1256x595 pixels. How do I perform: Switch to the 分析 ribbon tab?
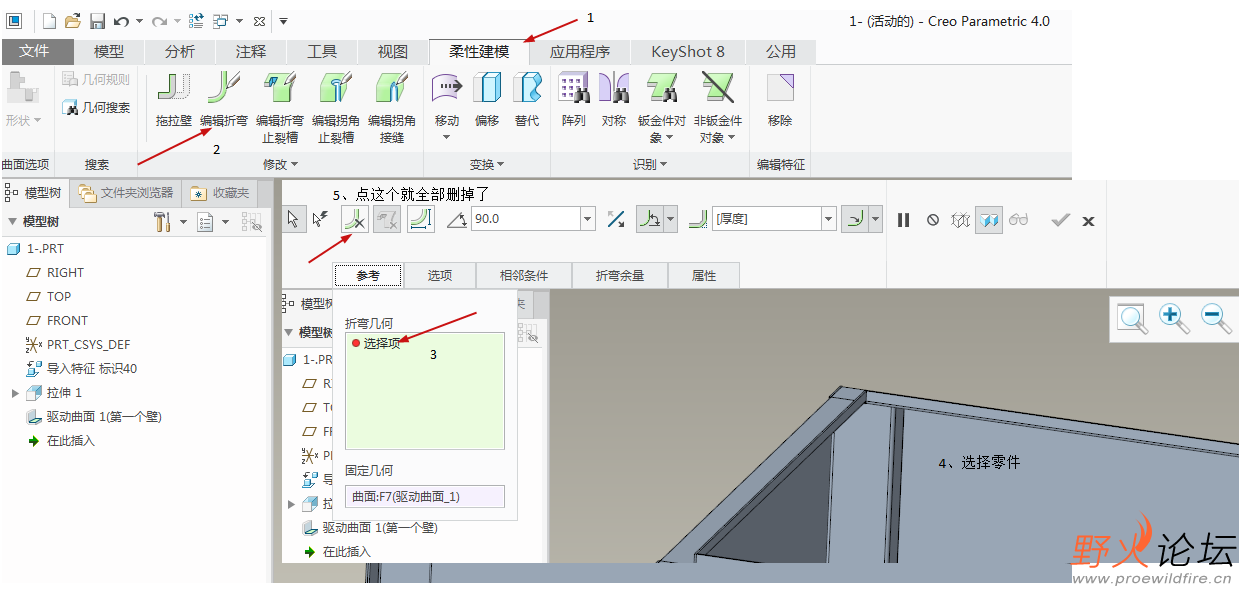(x=181, y=52)
